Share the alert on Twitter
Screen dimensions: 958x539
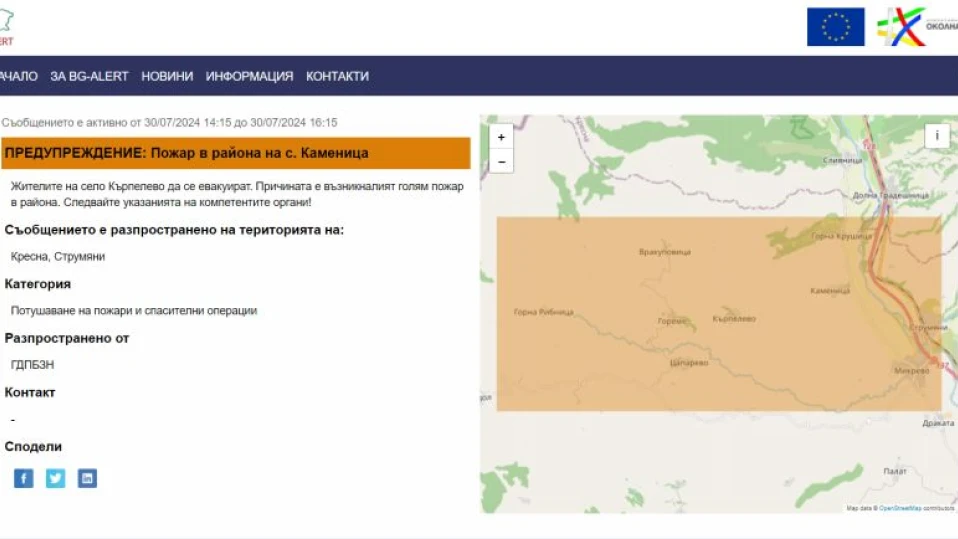(56, 478)
